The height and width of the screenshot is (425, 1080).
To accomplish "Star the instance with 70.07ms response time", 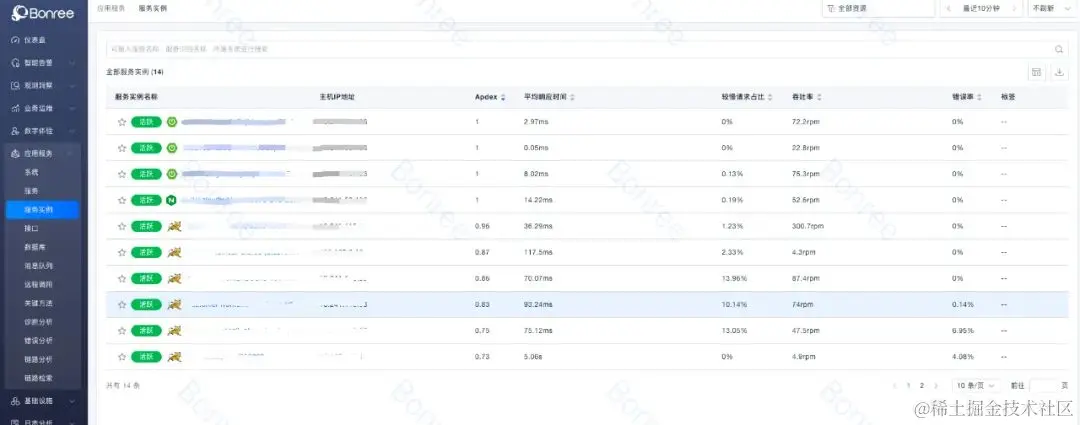I will click(x=122, y=278).
